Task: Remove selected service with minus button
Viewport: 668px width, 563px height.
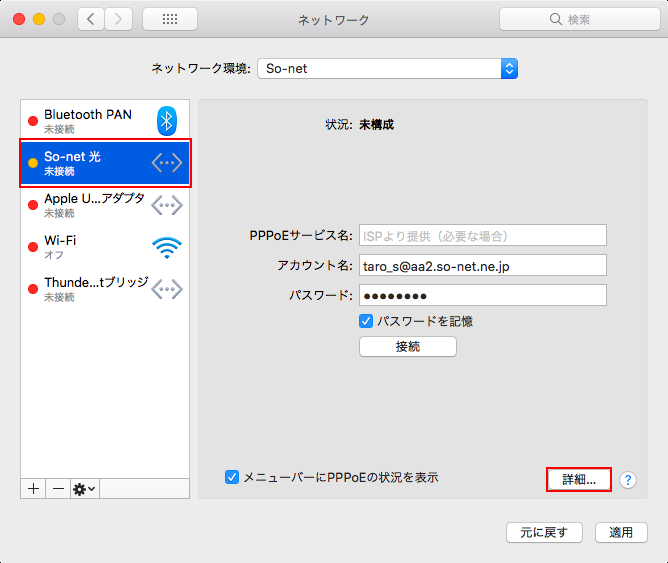Action: click(x=58, y=488)
